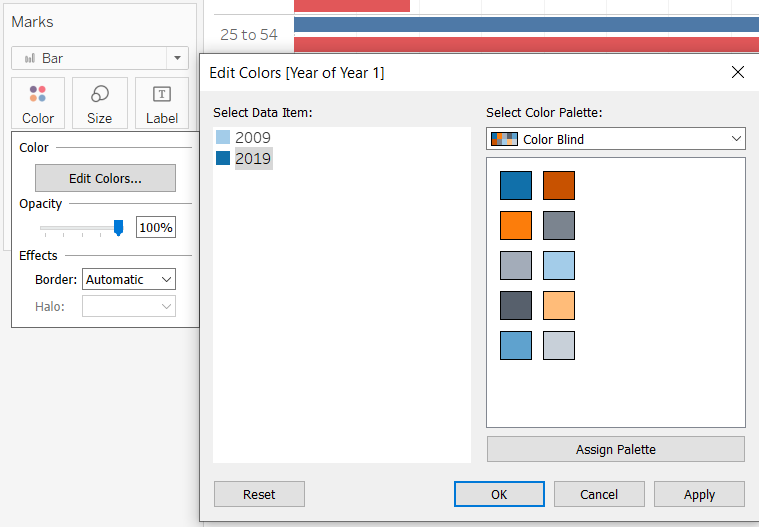Image resolution: width=759 pixels, height=527 pixels.
Task: Open the Color marks card
Action: 38,103
